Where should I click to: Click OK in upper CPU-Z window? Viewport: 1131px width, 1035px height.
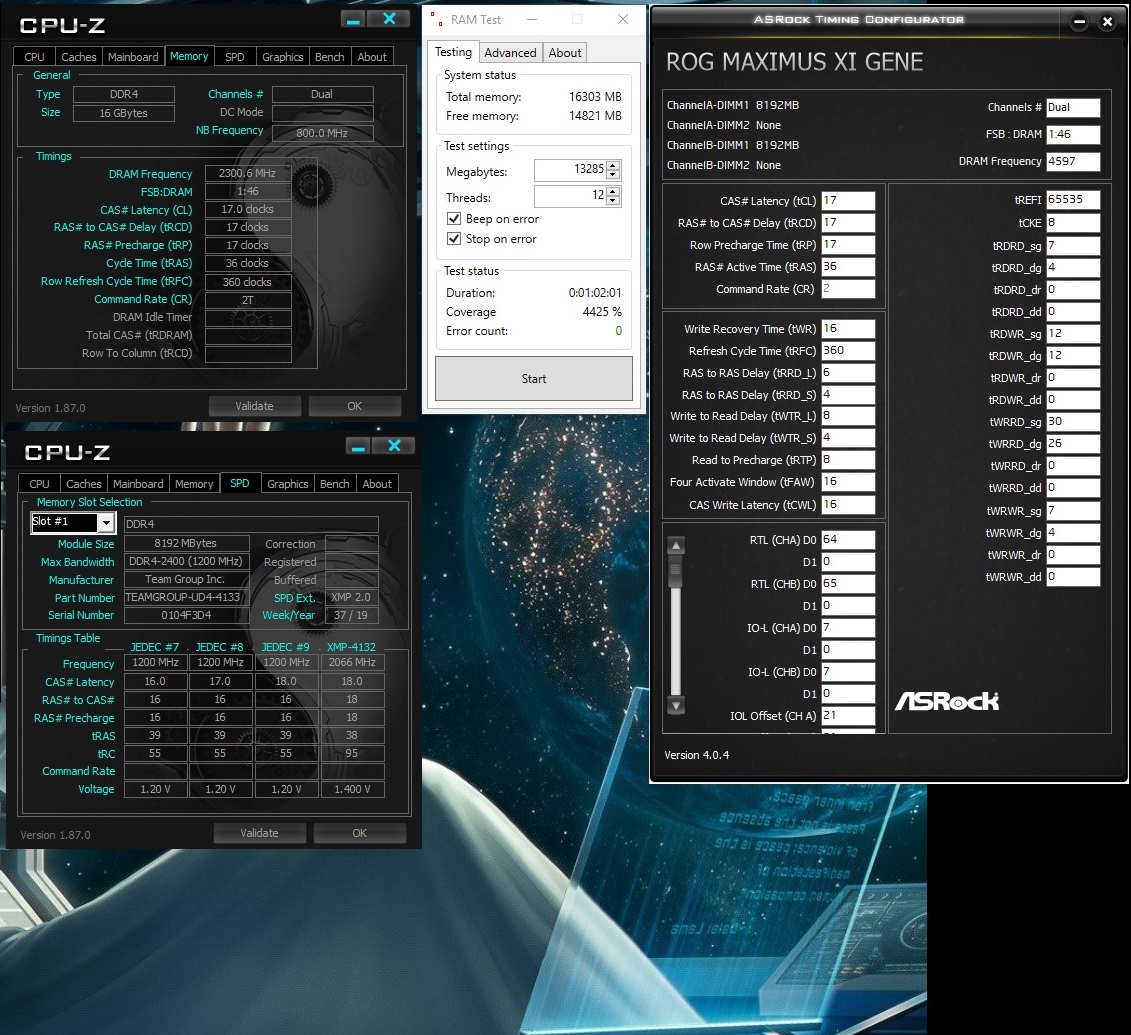coord(354,406)
